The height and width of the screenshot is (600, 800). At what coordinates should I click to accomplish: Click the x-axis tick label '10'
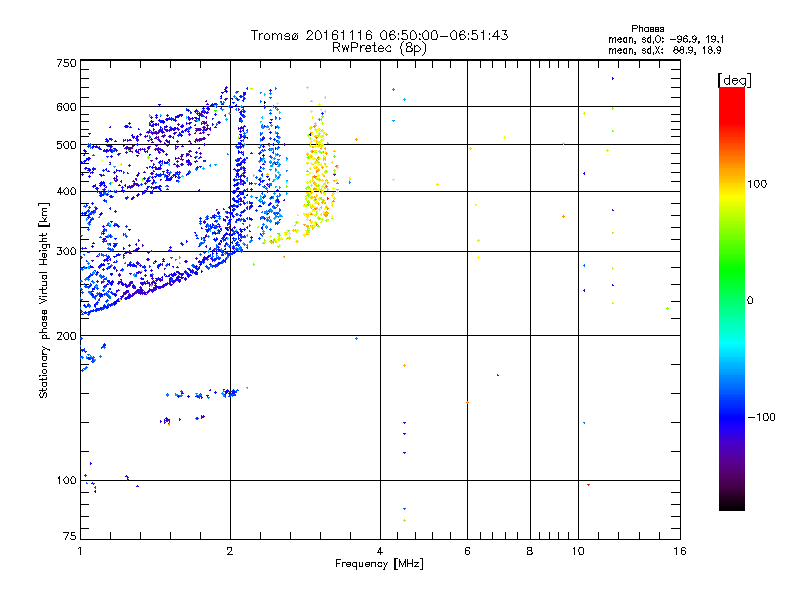[x=578, y=551]
